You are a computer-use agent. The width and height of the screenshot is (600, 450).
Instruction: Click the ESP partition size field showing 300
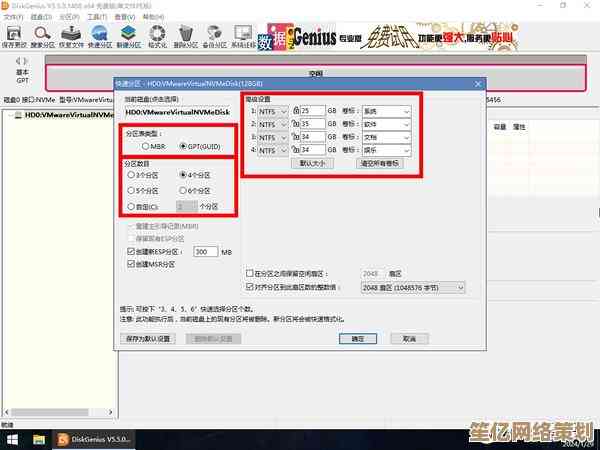point(205,252)
